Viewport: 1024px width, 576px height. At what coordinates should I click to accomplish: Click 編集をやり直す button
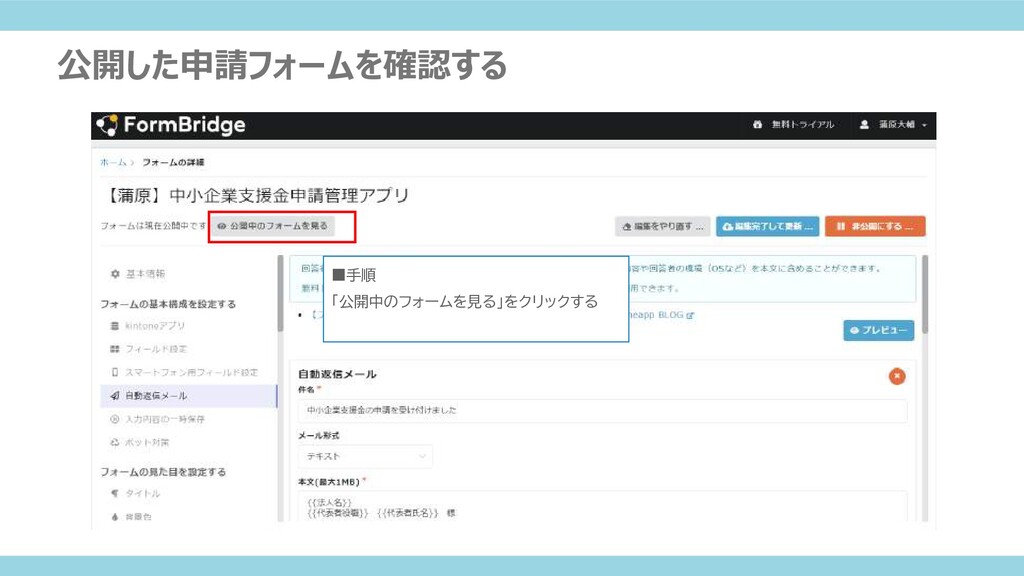pos(662,227)
